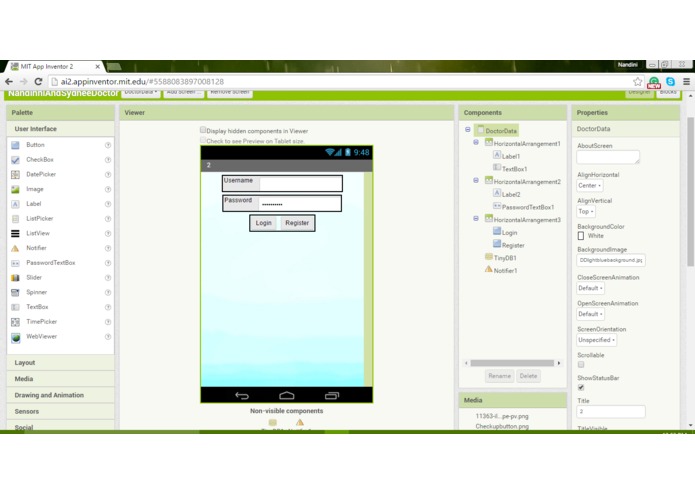
Task: Click the BackgroundImage file field
Action: (611, 261)
